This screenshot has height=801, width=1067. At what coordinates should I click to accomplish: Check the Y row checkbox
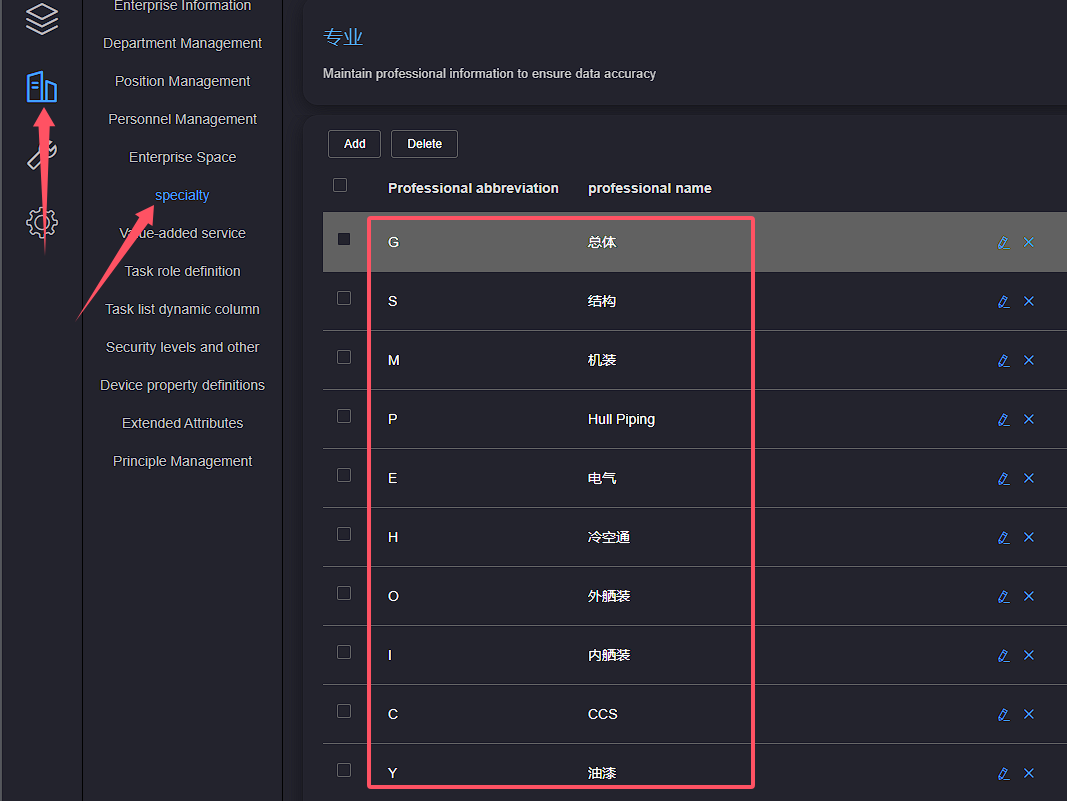click(344, 770)
